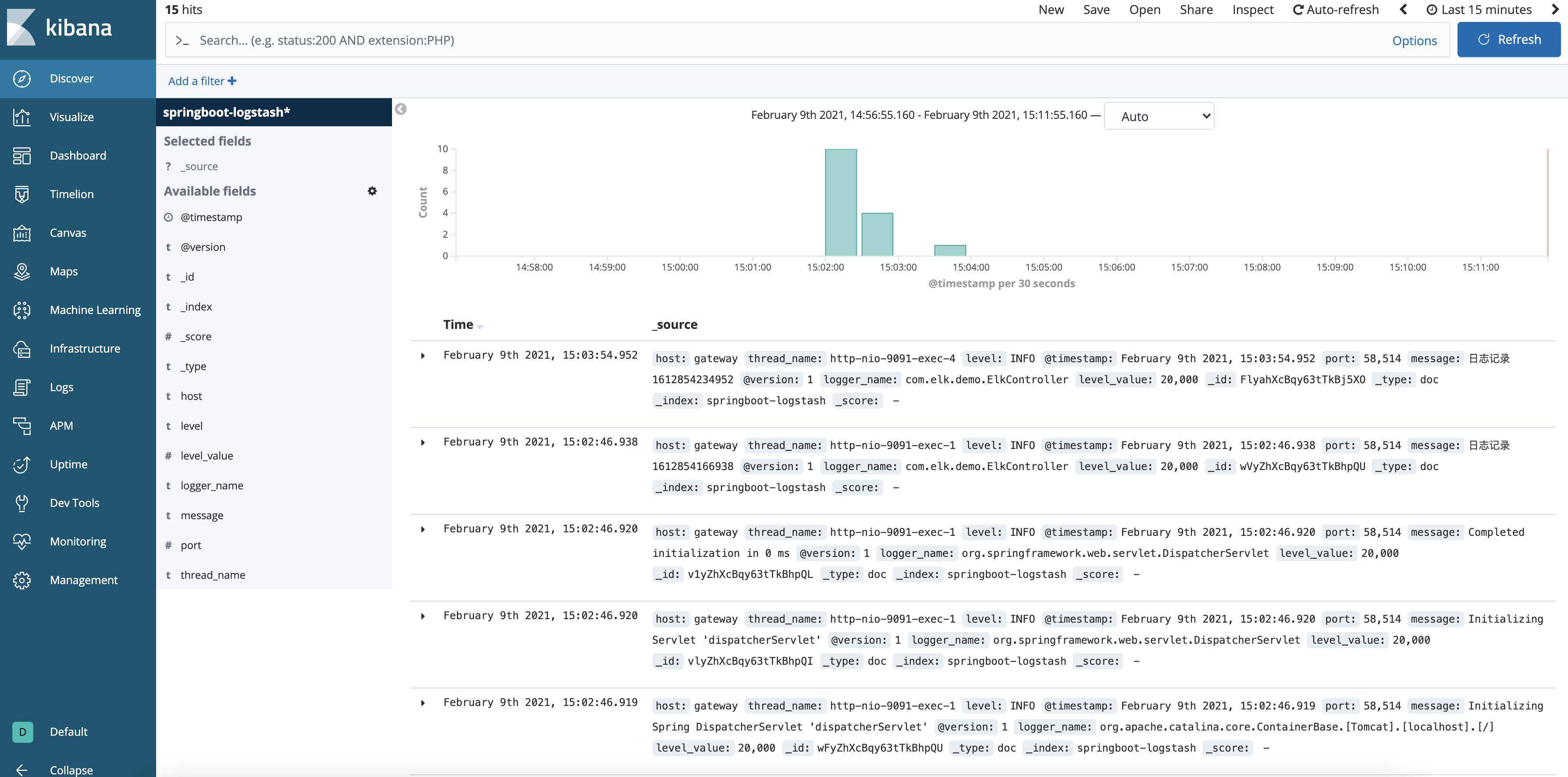Open the Inspect menu item
1568x777 pixels.
[x=1252, y=10]
